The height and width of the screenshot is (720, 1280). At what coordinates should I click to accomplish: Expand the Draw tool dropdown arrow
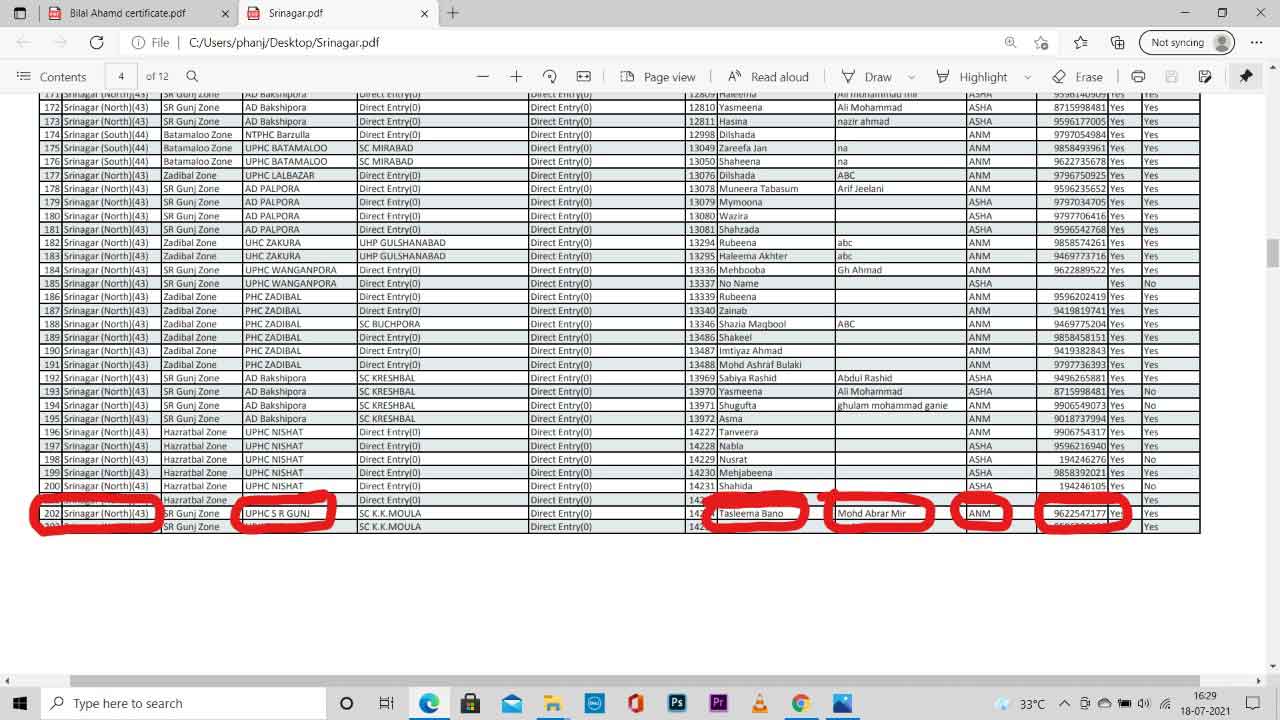pyautogui.click(x=911, y=77)
